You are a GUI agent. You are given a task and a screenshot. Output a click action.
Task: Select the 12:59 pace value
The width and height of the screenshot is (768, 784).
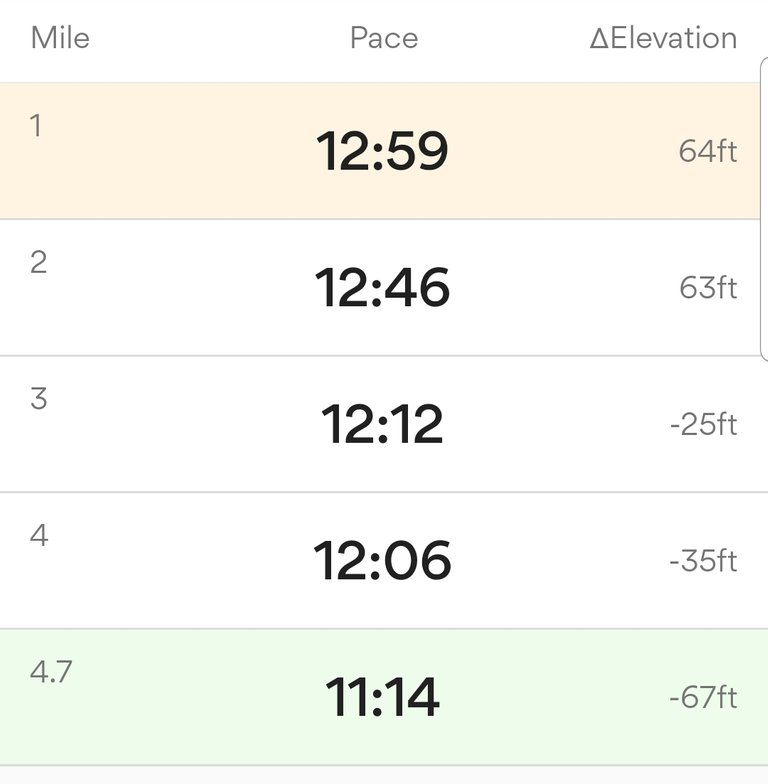coord(382,151)
